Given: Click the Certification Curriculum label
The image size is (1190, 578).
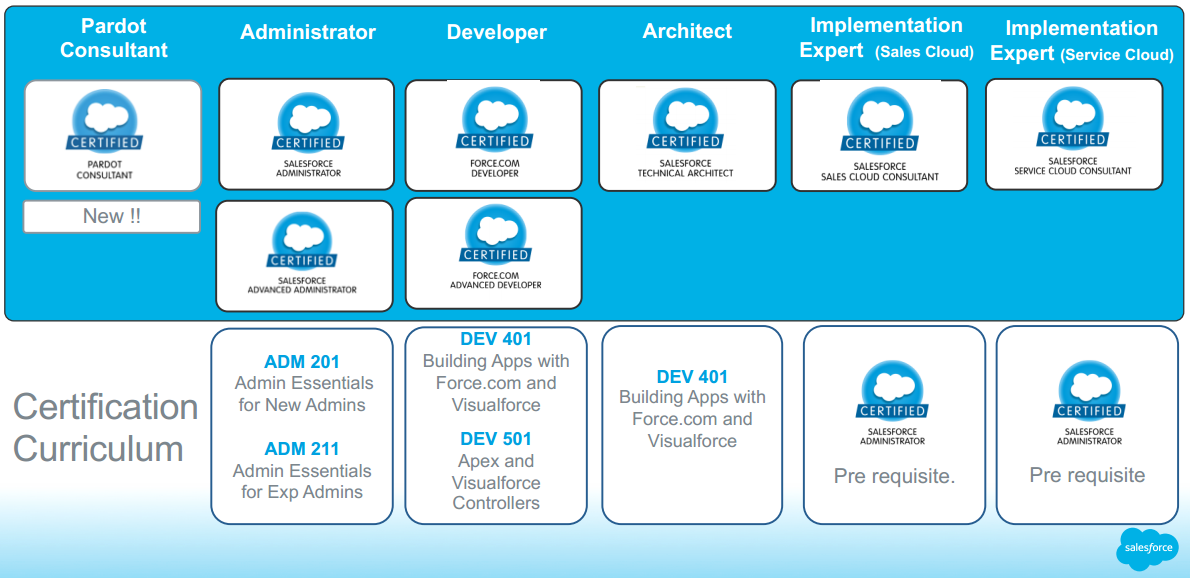Looking at the screenshot, I should pyautogui.click(x=105, y=427).
